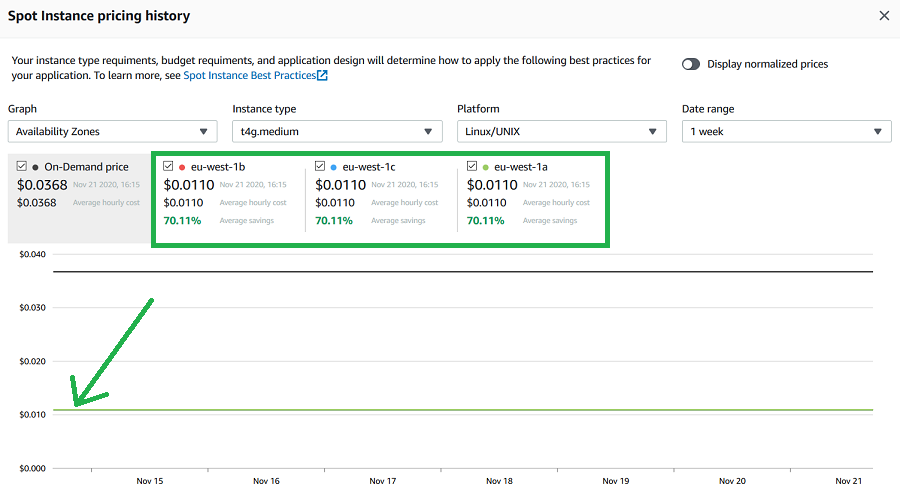Screen dimensions: 900x500
Task: Click the Nov 16 axis label
Action: coord(266,481)
